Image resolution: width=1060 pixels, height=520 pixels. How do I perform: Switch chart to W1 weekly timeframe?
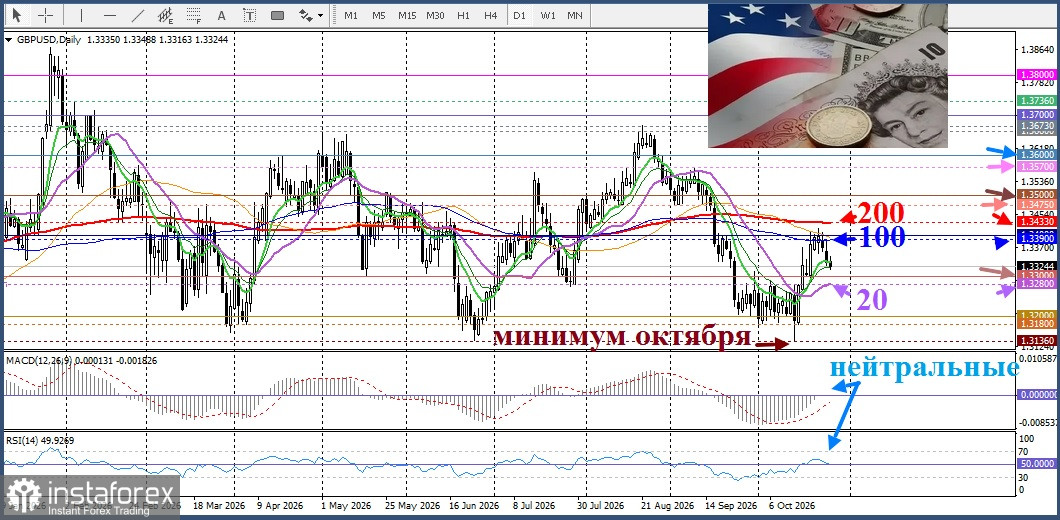click(x=548, y=15)
